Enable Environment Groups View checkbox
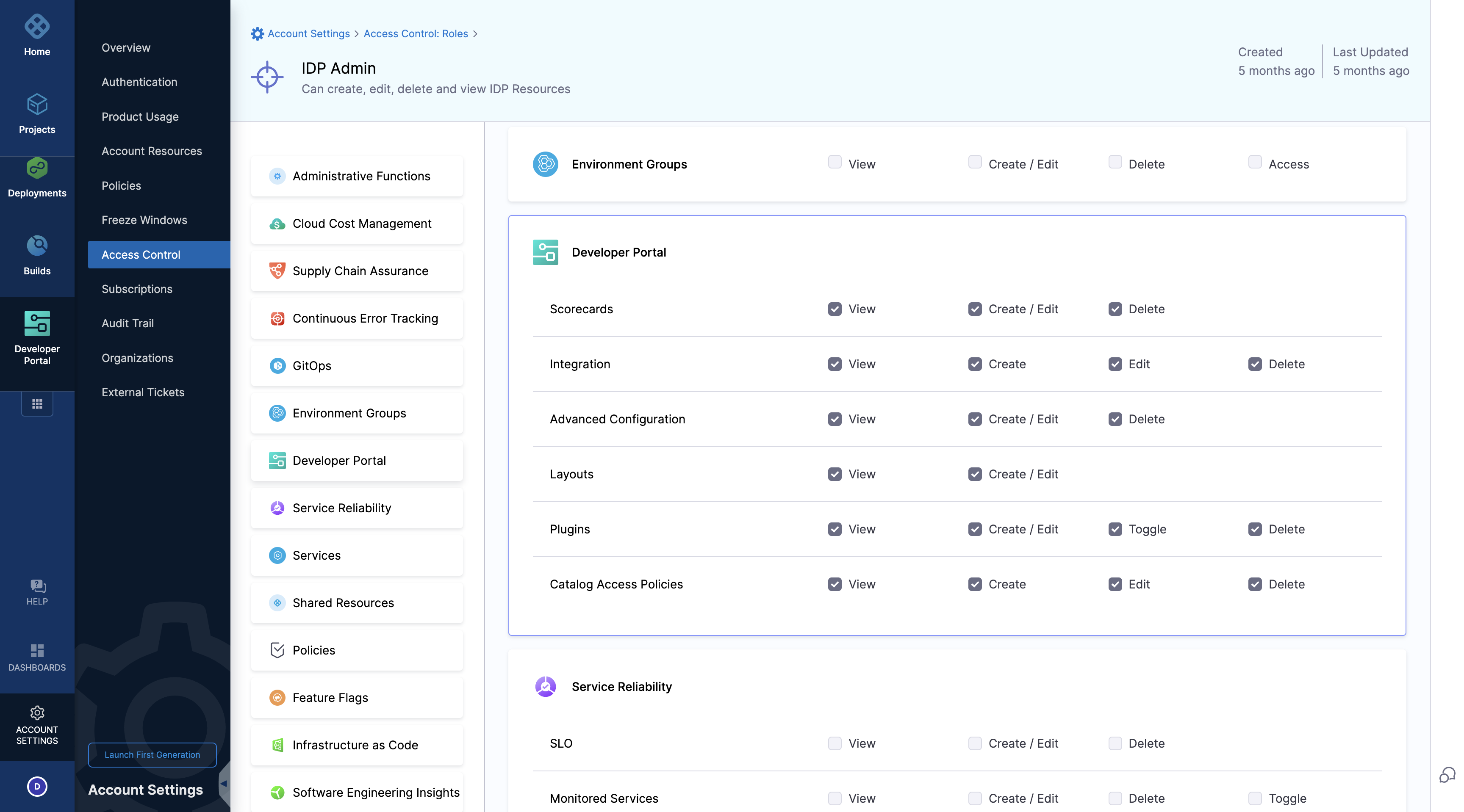 point(834,163)
